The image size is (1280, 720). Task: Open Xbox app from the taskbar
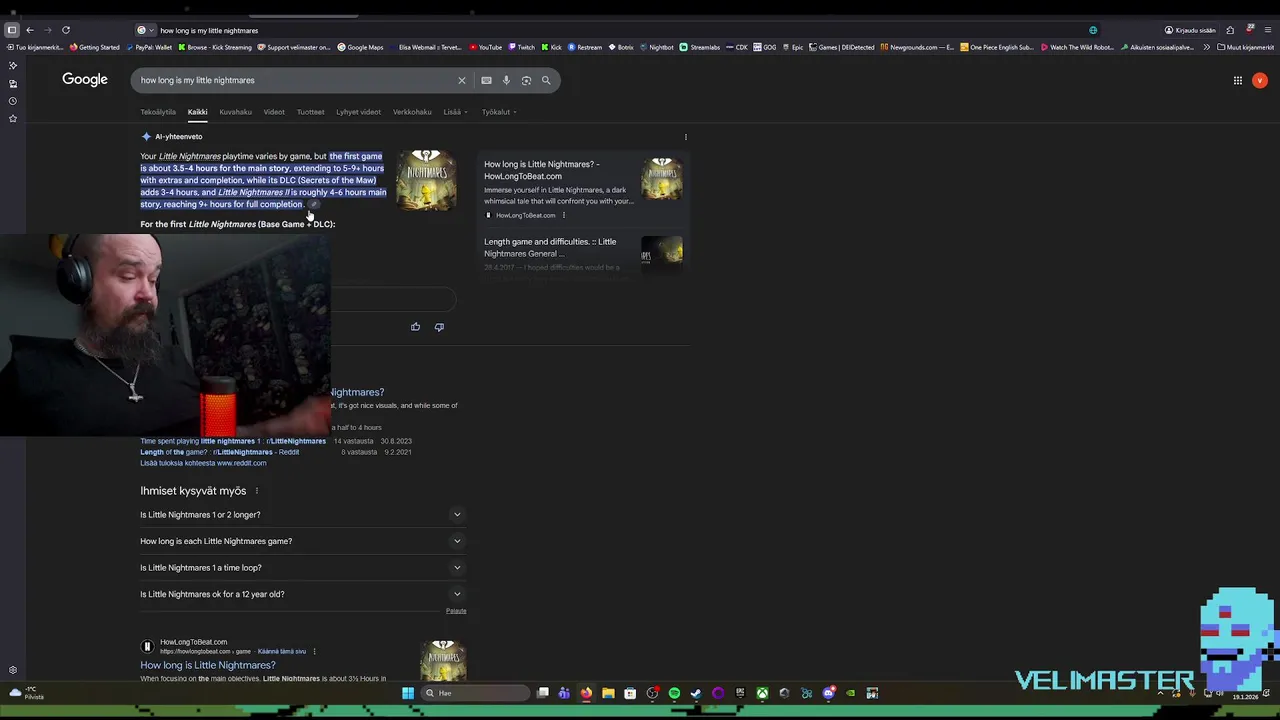pos(762,693)
